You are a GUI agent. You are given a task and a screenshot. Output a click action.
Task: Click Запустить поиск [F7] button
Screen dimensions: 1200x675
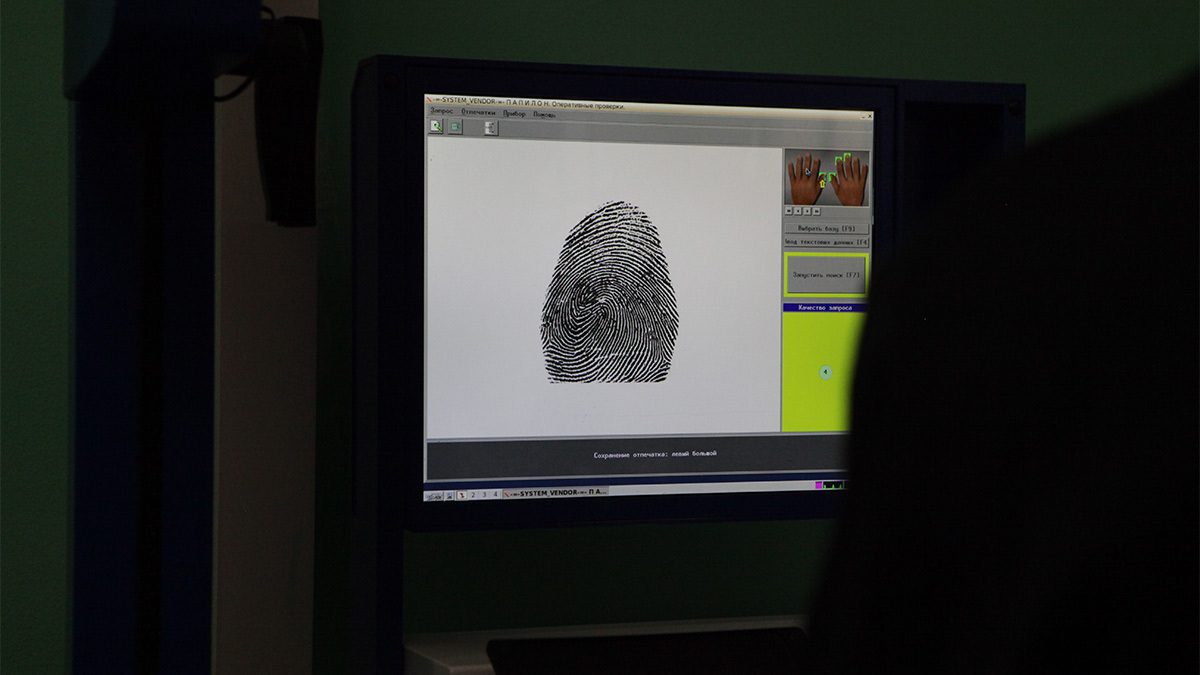point(826,275)
